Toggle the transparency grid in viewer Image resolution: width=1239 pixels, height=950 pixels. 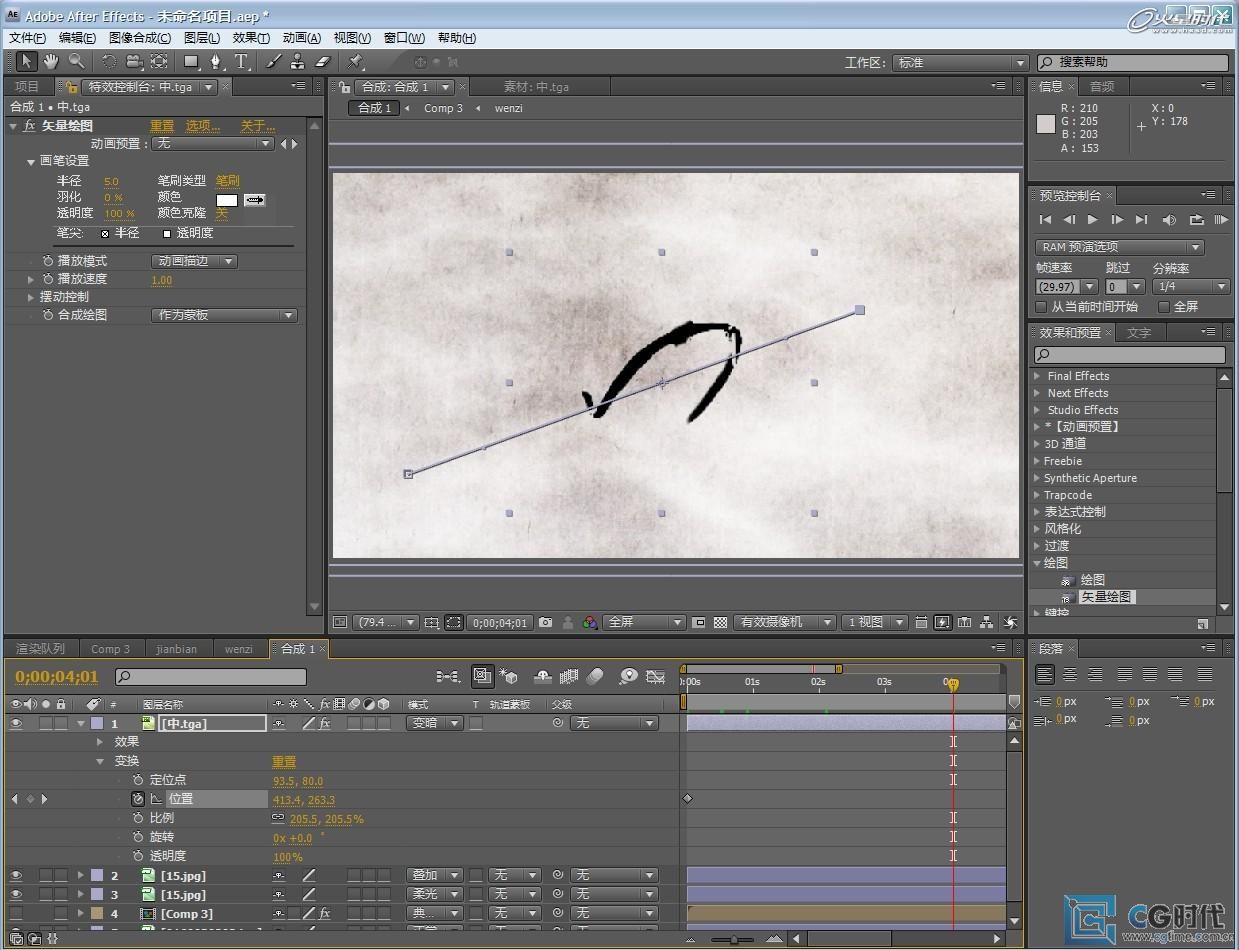pyautogui.click(x=720, y=622)
